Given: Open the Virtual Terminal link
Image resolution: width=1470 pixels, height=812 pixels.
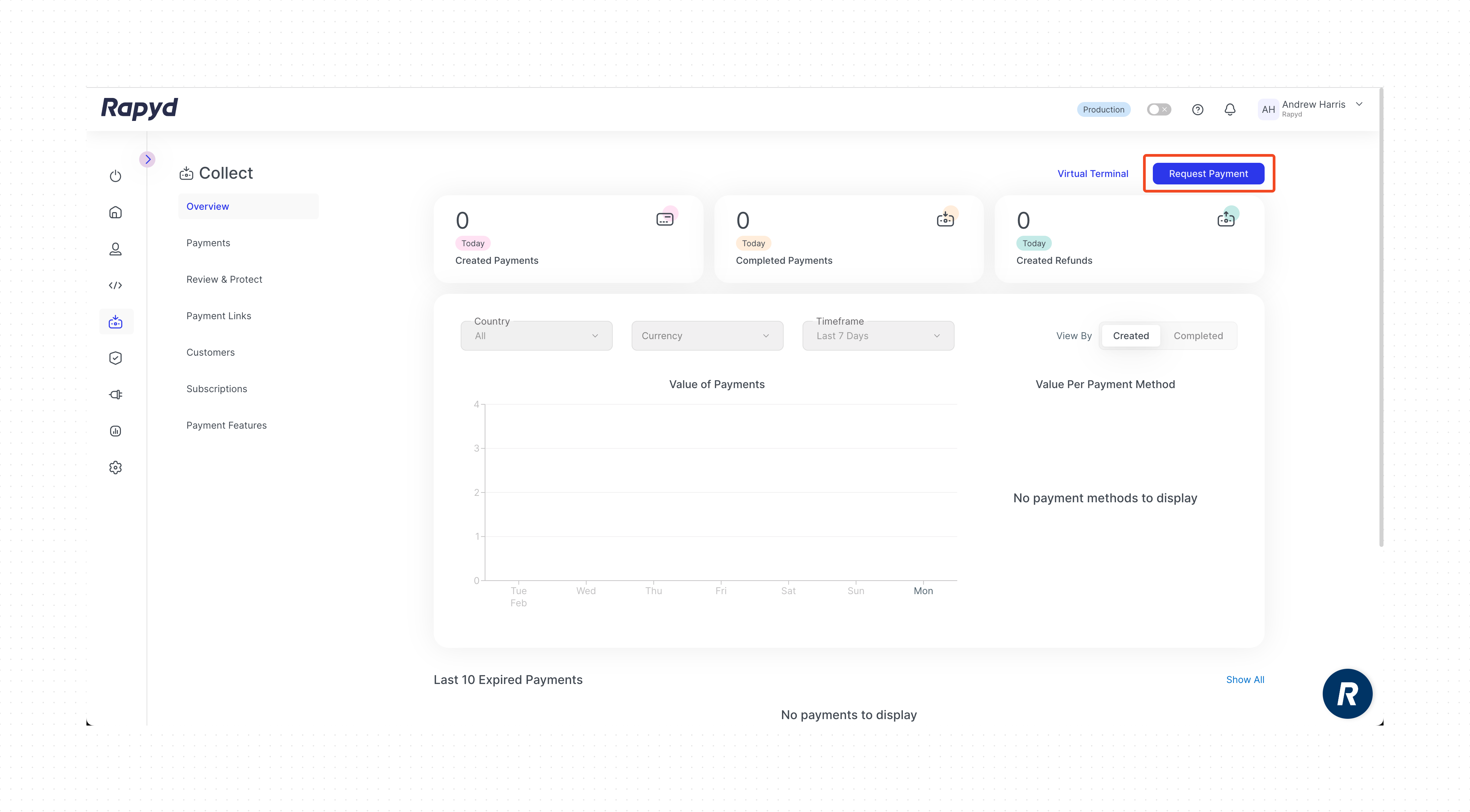Looking at the screenshot, I should [x=1092, y=174].
